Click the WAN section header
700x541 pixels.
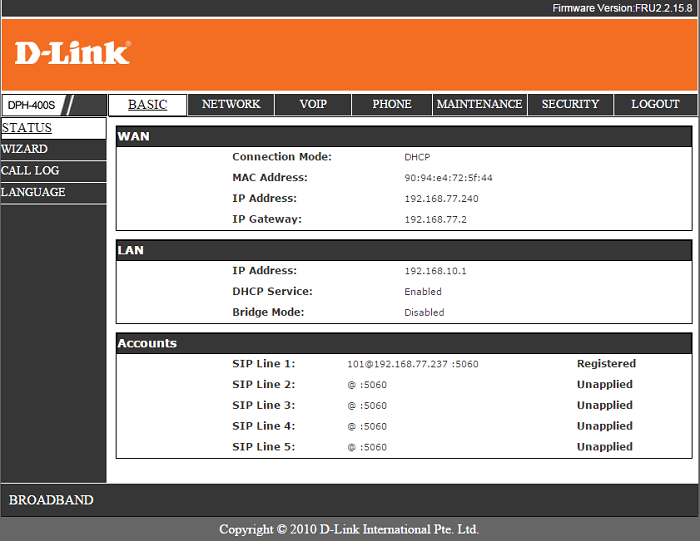[x=404, y=137]
